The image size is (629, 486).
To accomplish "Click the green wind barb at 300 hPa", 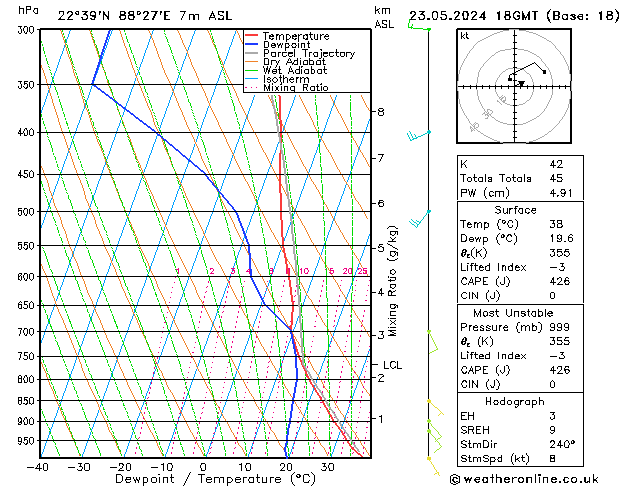I will 419,26.
